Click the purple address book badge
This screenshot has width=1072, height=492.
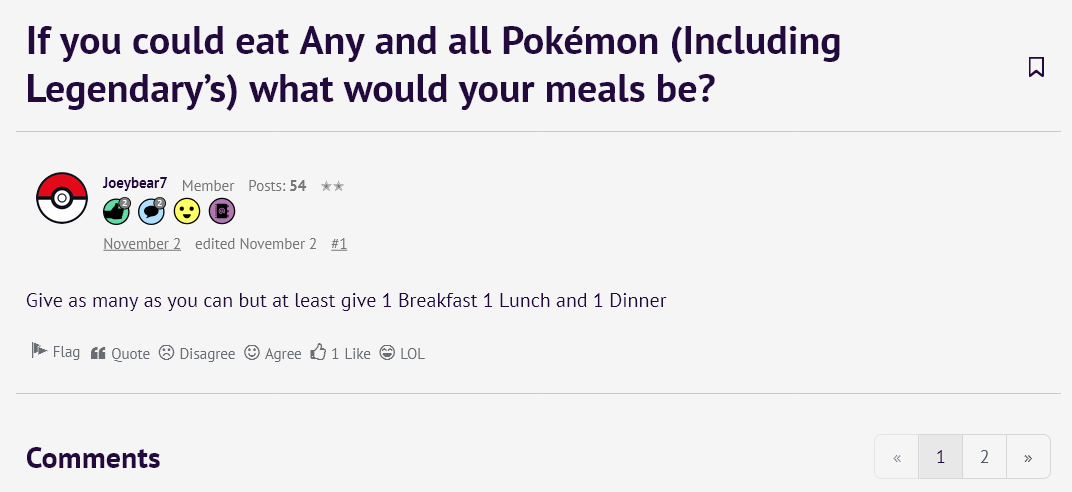[x=221, y=211]
